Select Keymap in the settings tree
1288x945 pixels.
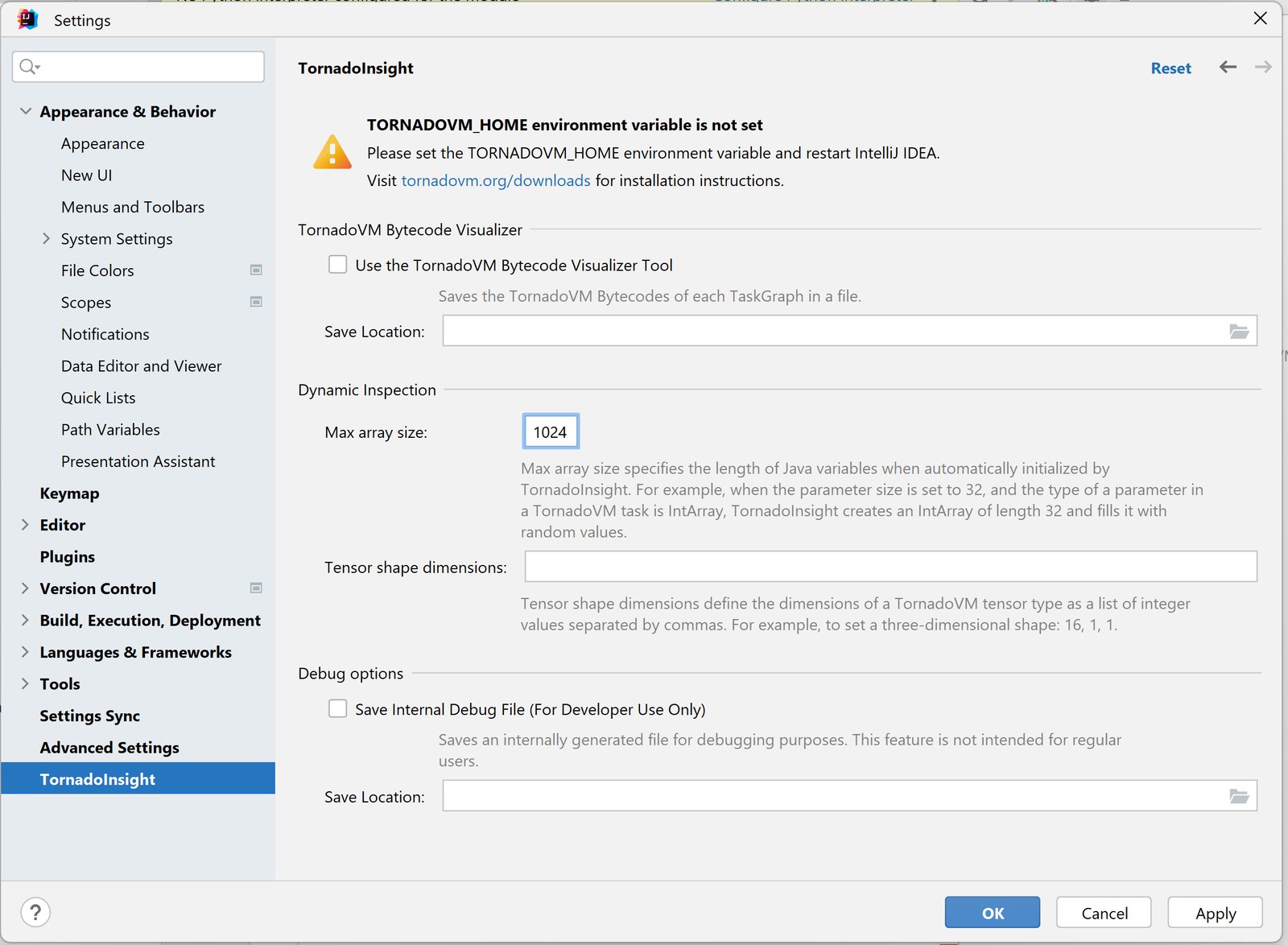coord(69,493)
